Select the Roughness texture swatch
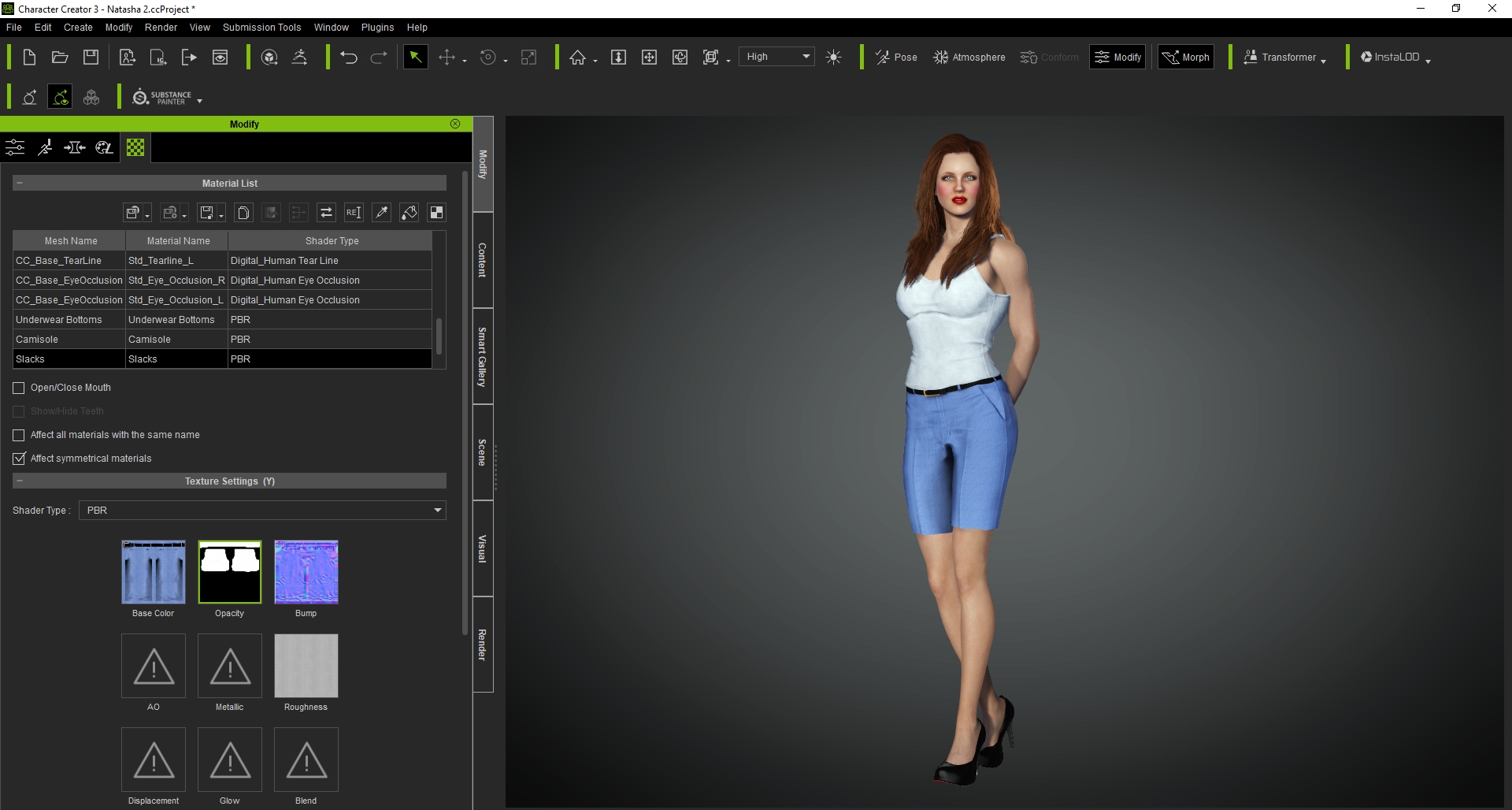The height and width of the screenshot is (810, 1512). coord(306,666)
